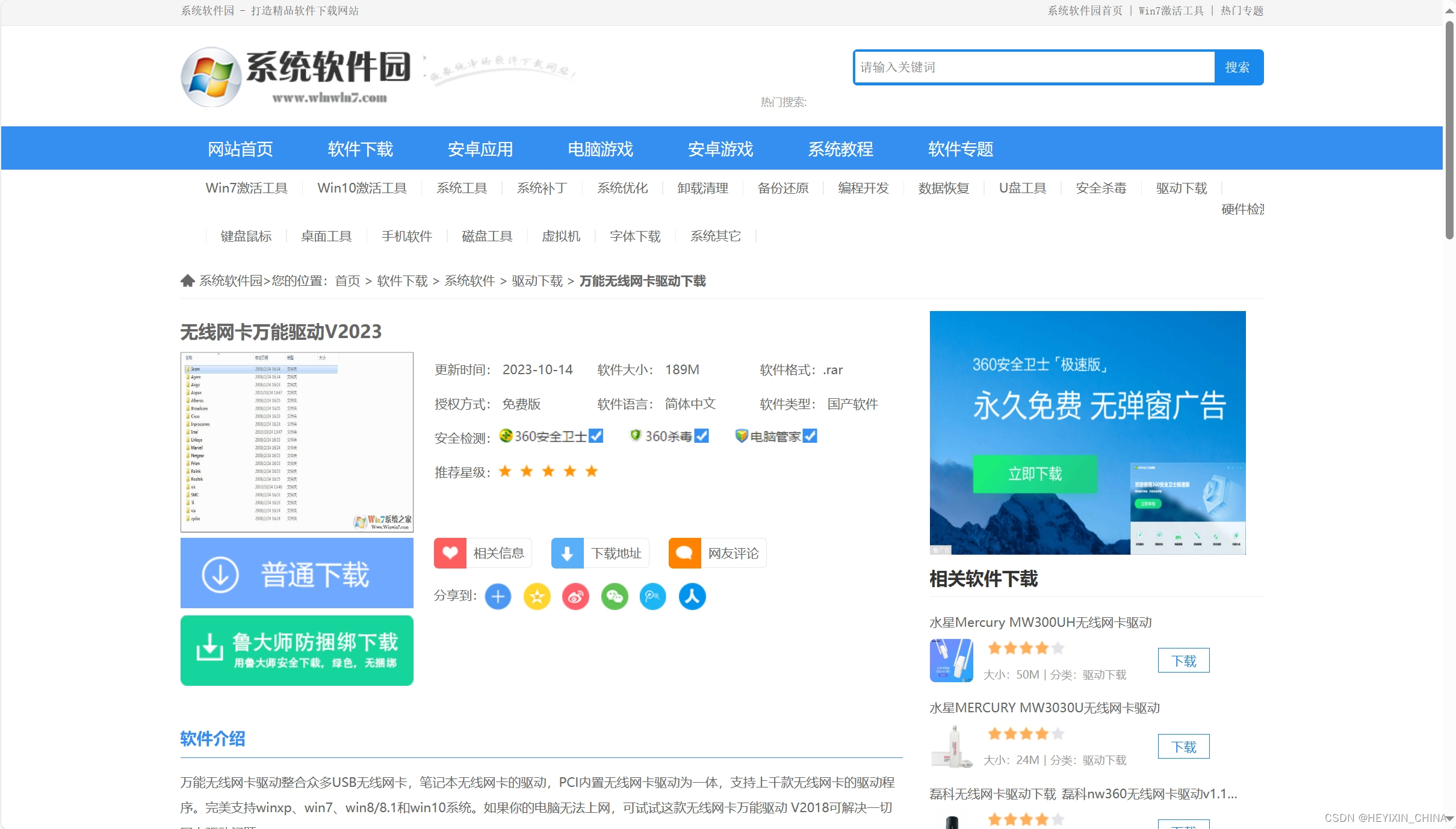Share to Qzone via yellow star icon
Viewport: 1456px width, 829px height.
point(537,596)
